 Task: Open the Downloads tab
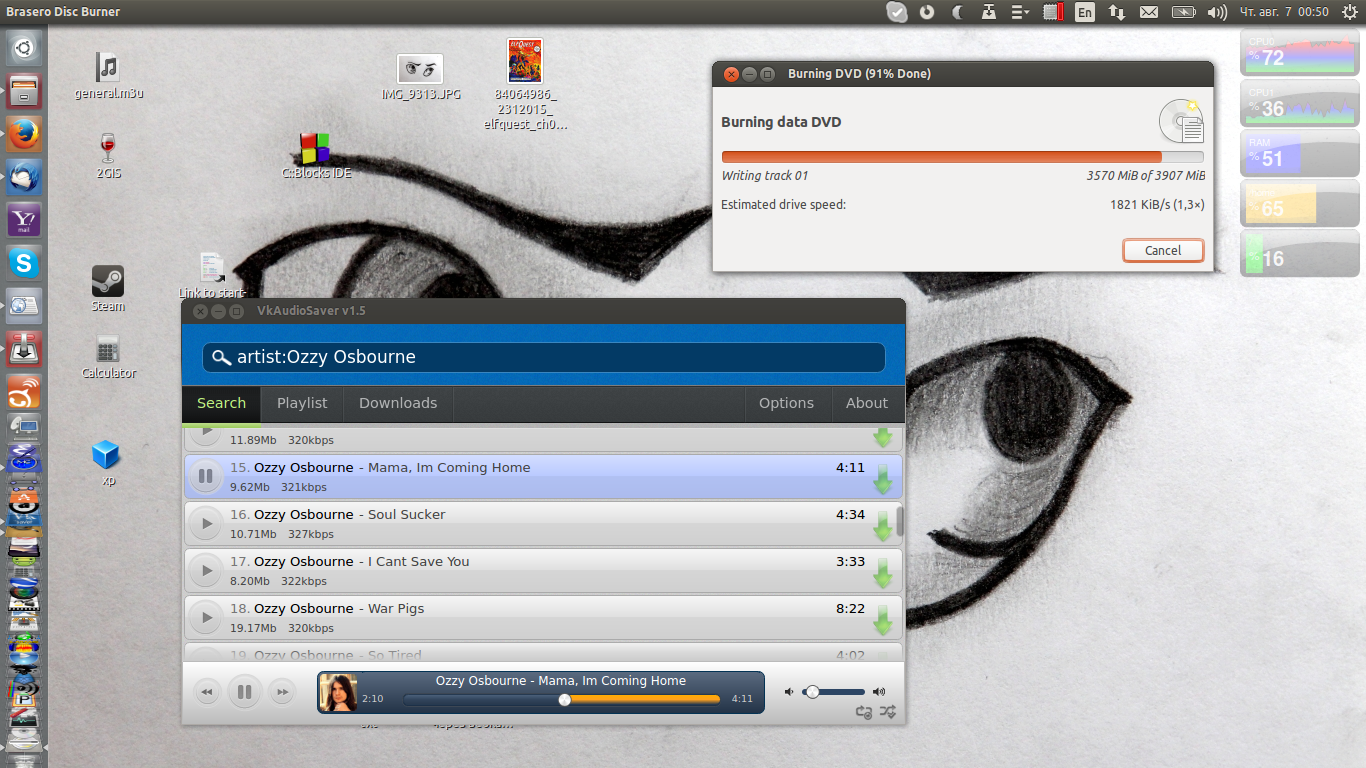click(398, 403)
